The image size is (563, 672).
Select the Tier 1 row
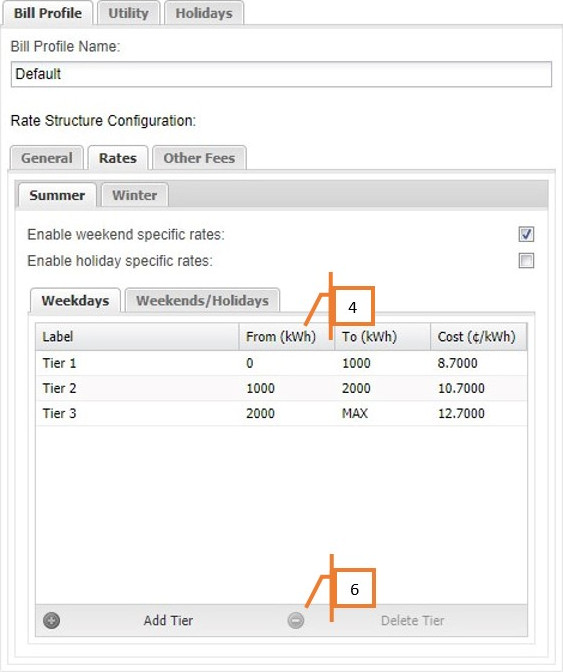281,363
